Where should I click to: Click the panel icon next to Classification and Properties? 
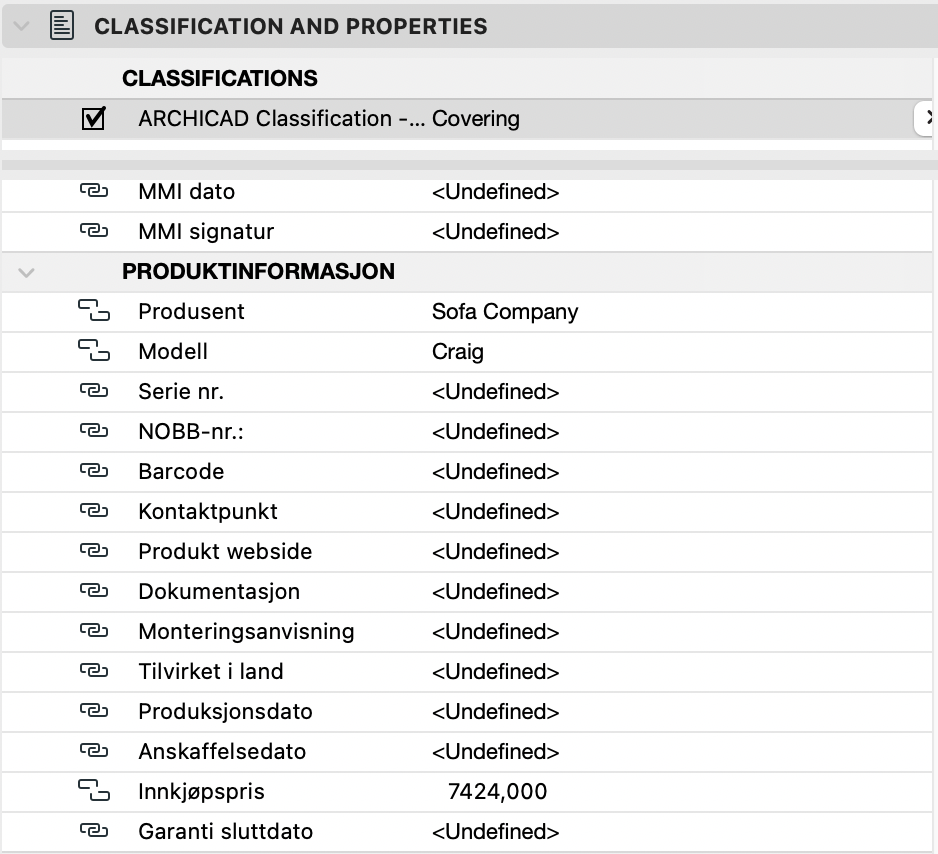pos(62,26)
